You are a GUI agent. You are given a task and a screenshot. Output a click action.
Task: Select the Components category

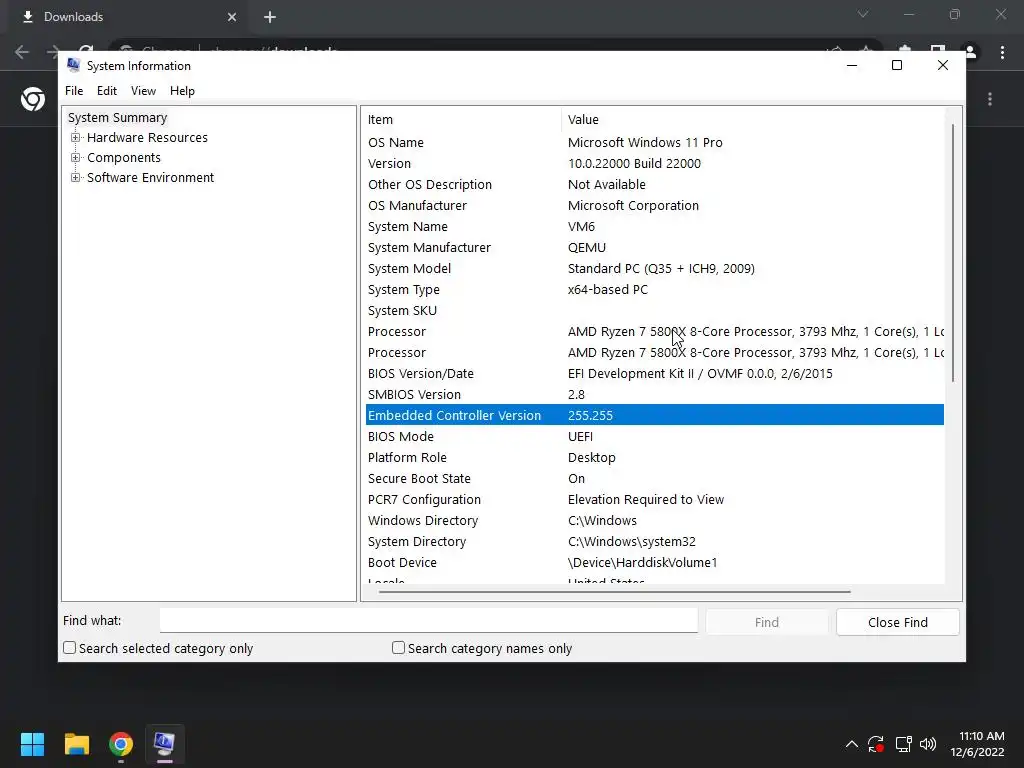tap(123, 157)
